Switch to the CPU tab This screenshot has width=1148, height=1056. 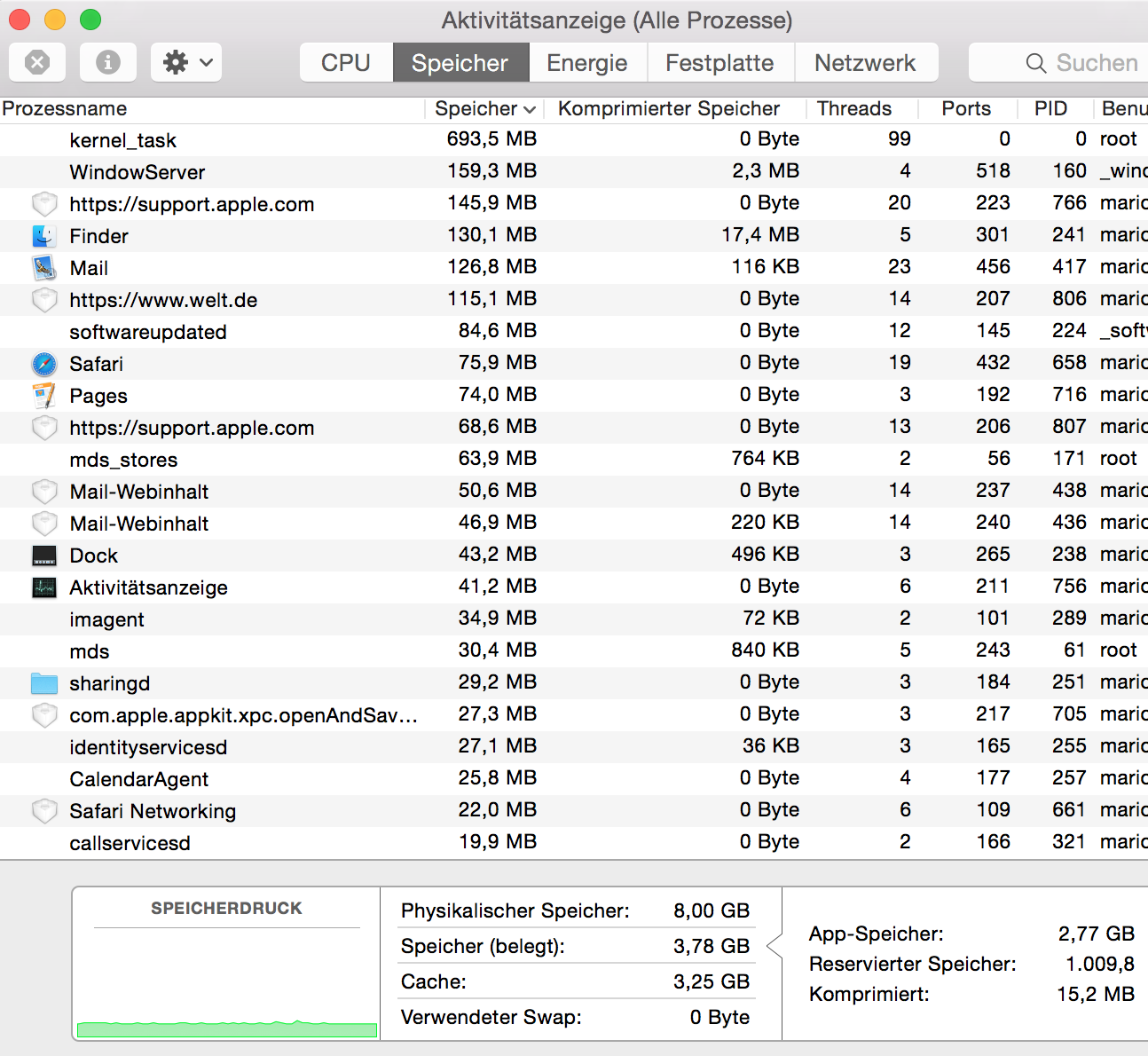[346, 63]
